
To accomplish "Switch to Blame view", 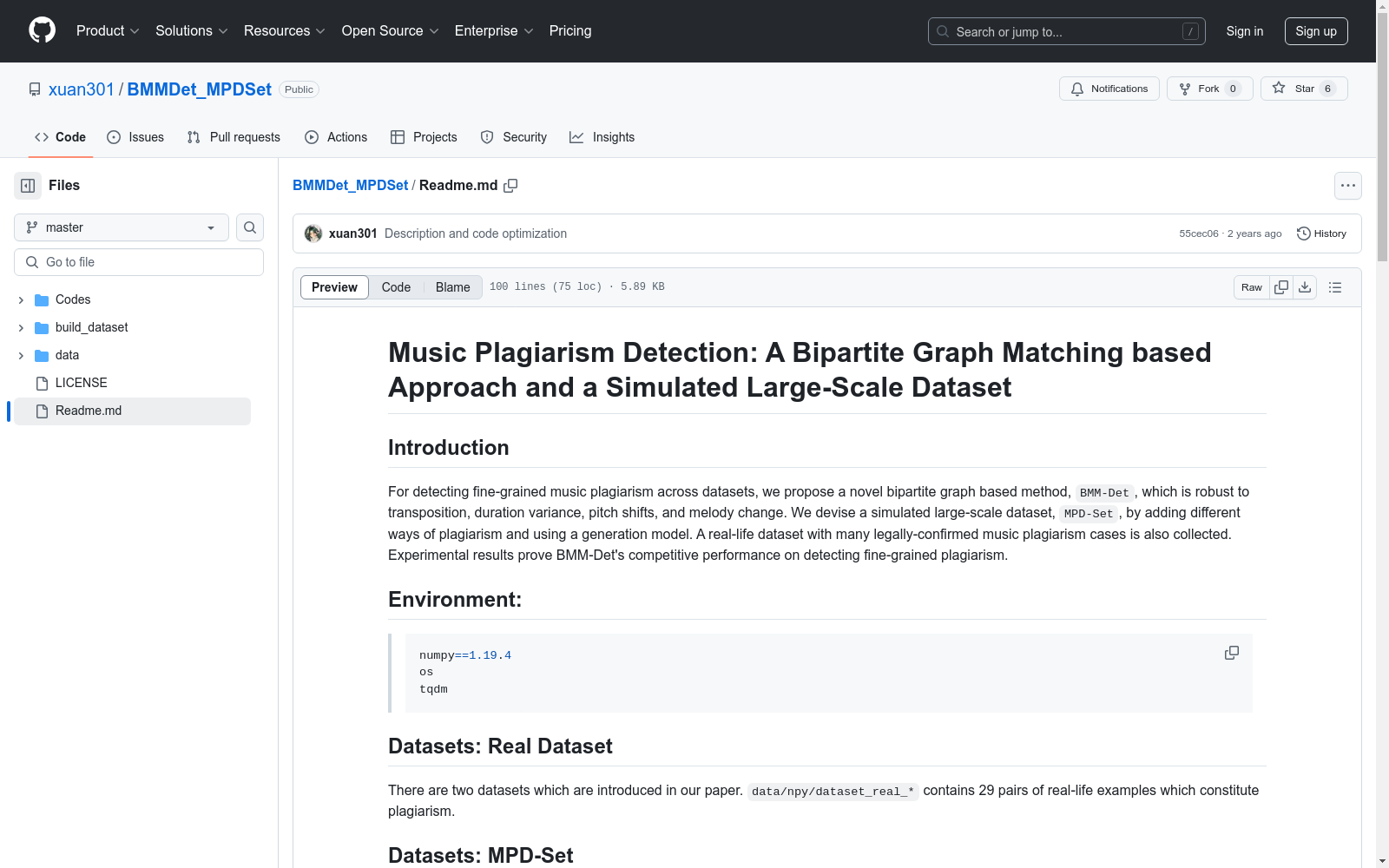I will 452,287.
